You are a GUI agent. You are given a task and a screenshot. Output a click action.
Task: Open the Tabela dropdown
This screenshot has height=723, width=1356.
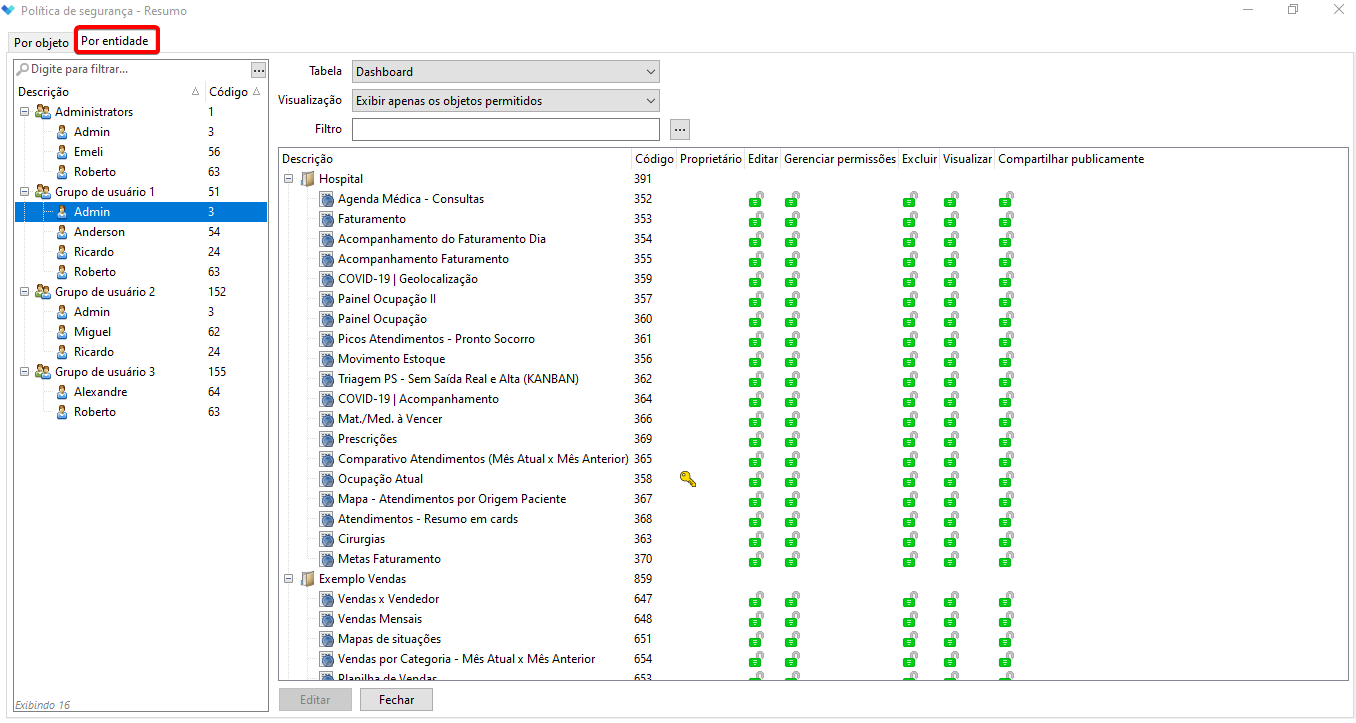[x=505, y=72]
